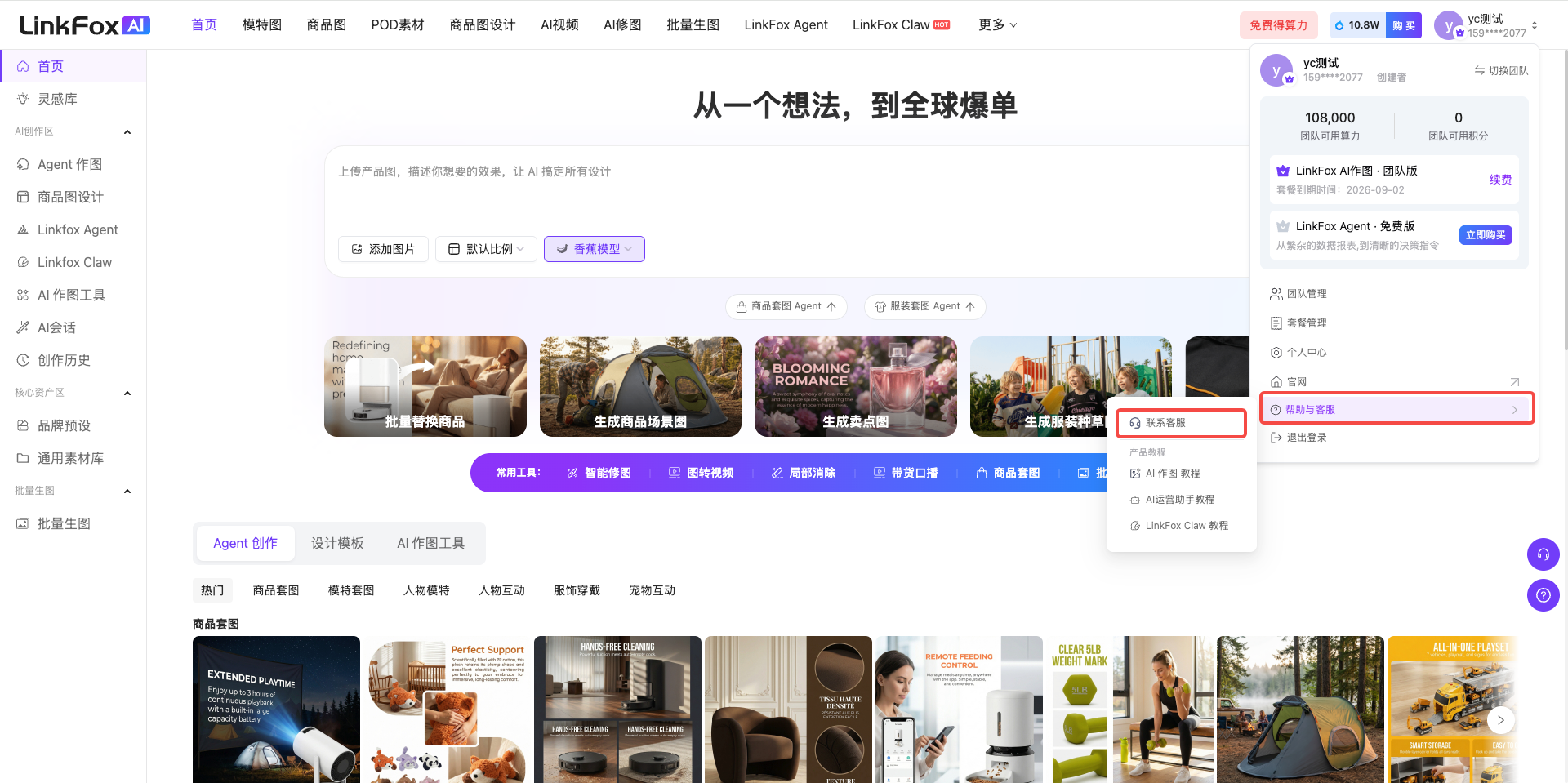Switch to the AI 作图工具 tab
The height and width of the screenshot is (783, 1568).
(430, 543)
